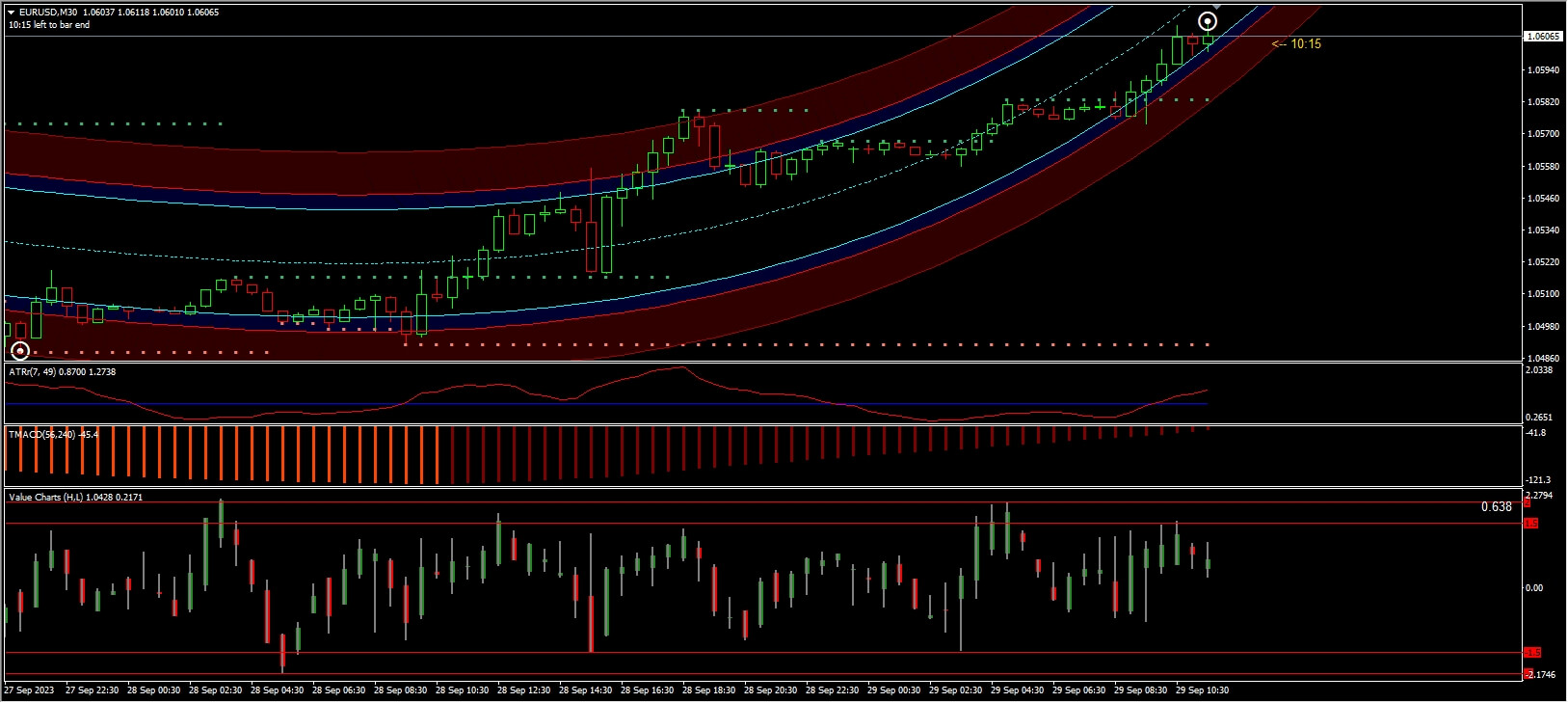Click the 0.638 value in Value Charts
The height and width of the screenshot is (703, 1568).
[1497, 507]
